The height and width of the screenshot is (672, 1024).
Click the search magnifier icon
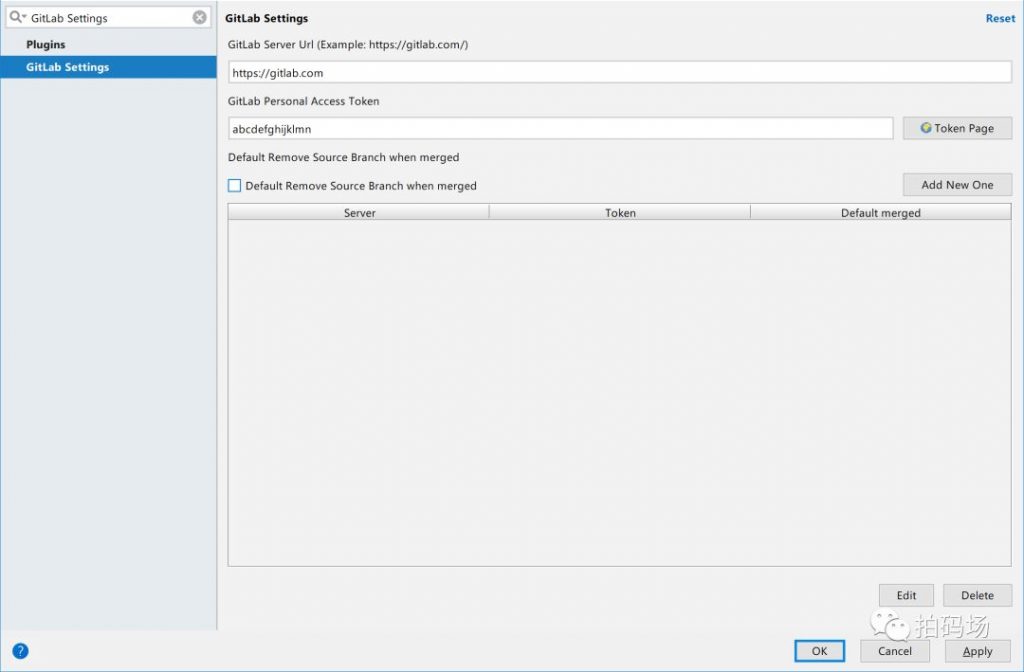tap(17, 18)
